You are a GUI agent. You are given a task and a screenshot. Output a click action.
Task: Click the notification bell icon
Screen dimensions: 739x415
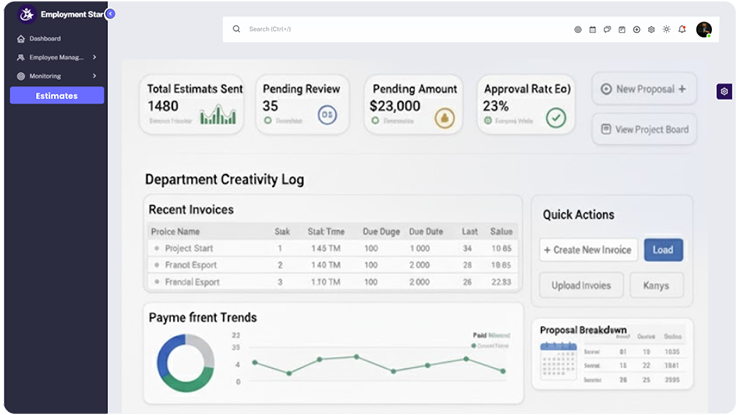(x=682, y=30)
